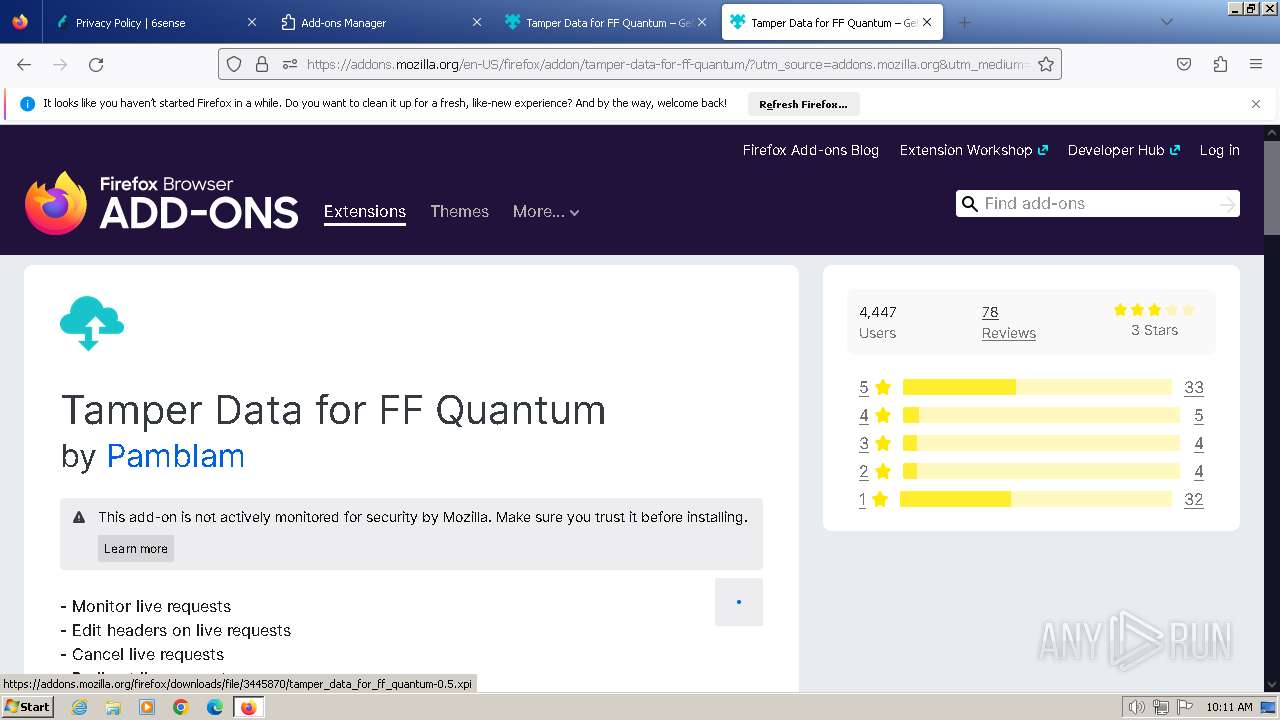Open the Save to Pocket icon
This screenshot has height=720, width=1280.
click(x=1184, y=64)
